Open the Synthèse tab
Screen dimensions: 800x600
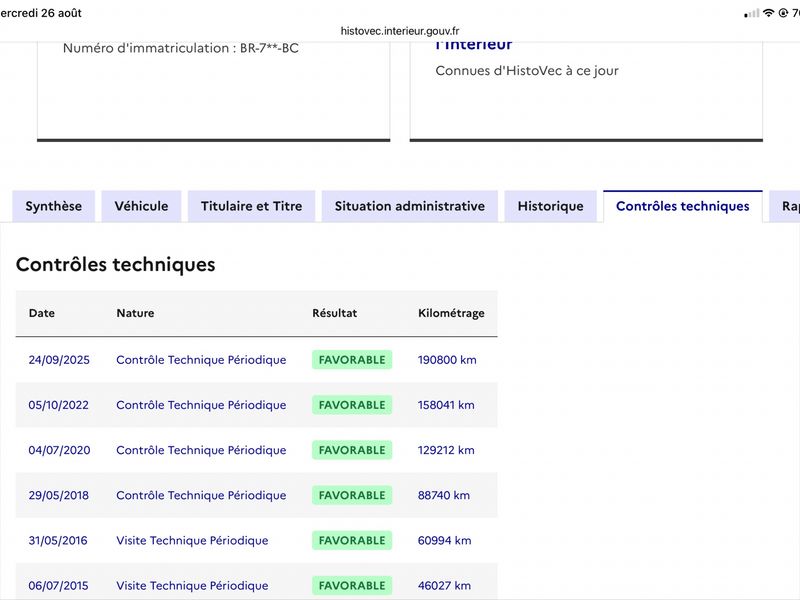tap(54, 206)
